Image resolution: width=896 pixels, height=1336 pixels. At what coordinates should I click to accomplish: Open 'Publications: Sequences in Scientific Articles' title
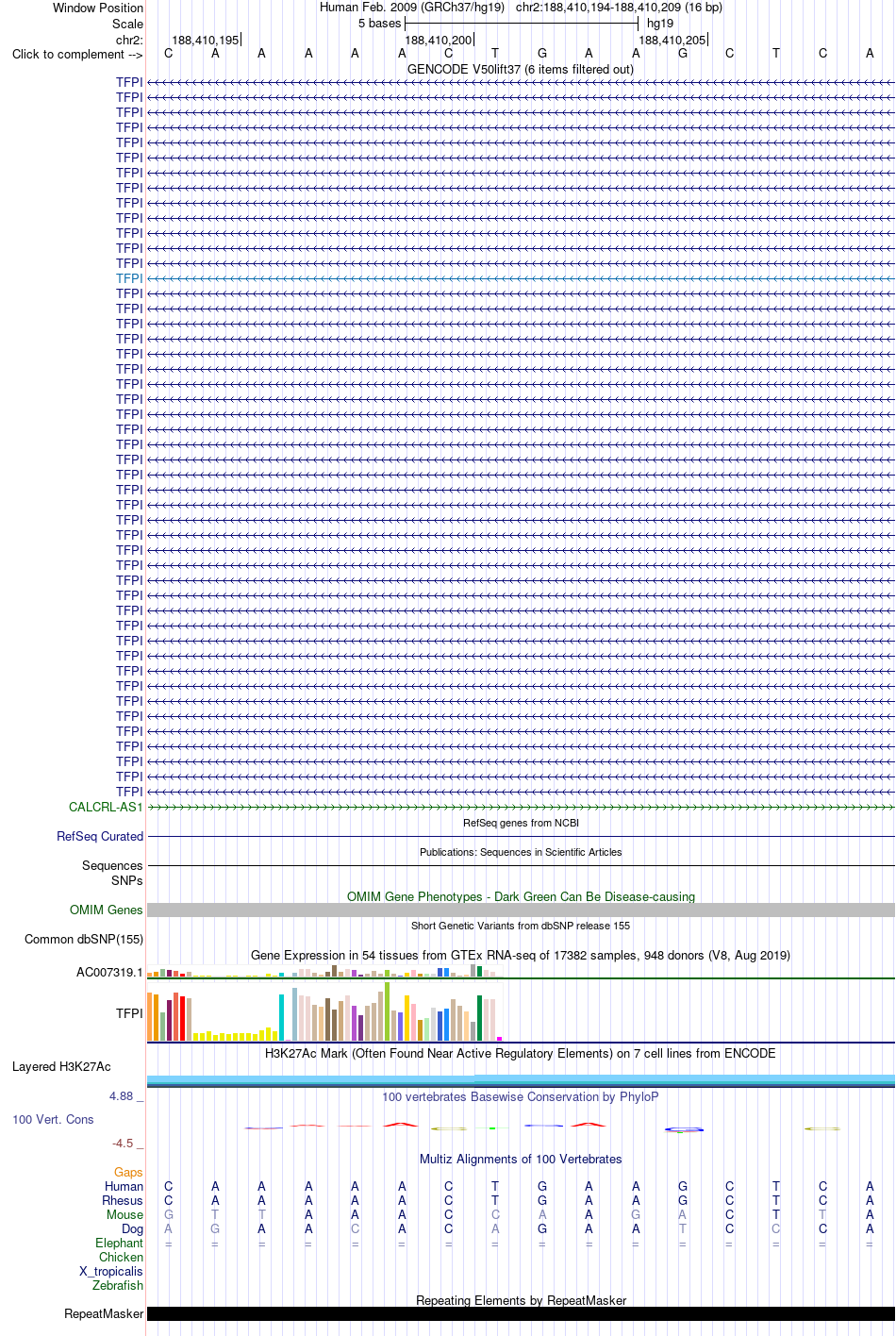tap(521, 852)
